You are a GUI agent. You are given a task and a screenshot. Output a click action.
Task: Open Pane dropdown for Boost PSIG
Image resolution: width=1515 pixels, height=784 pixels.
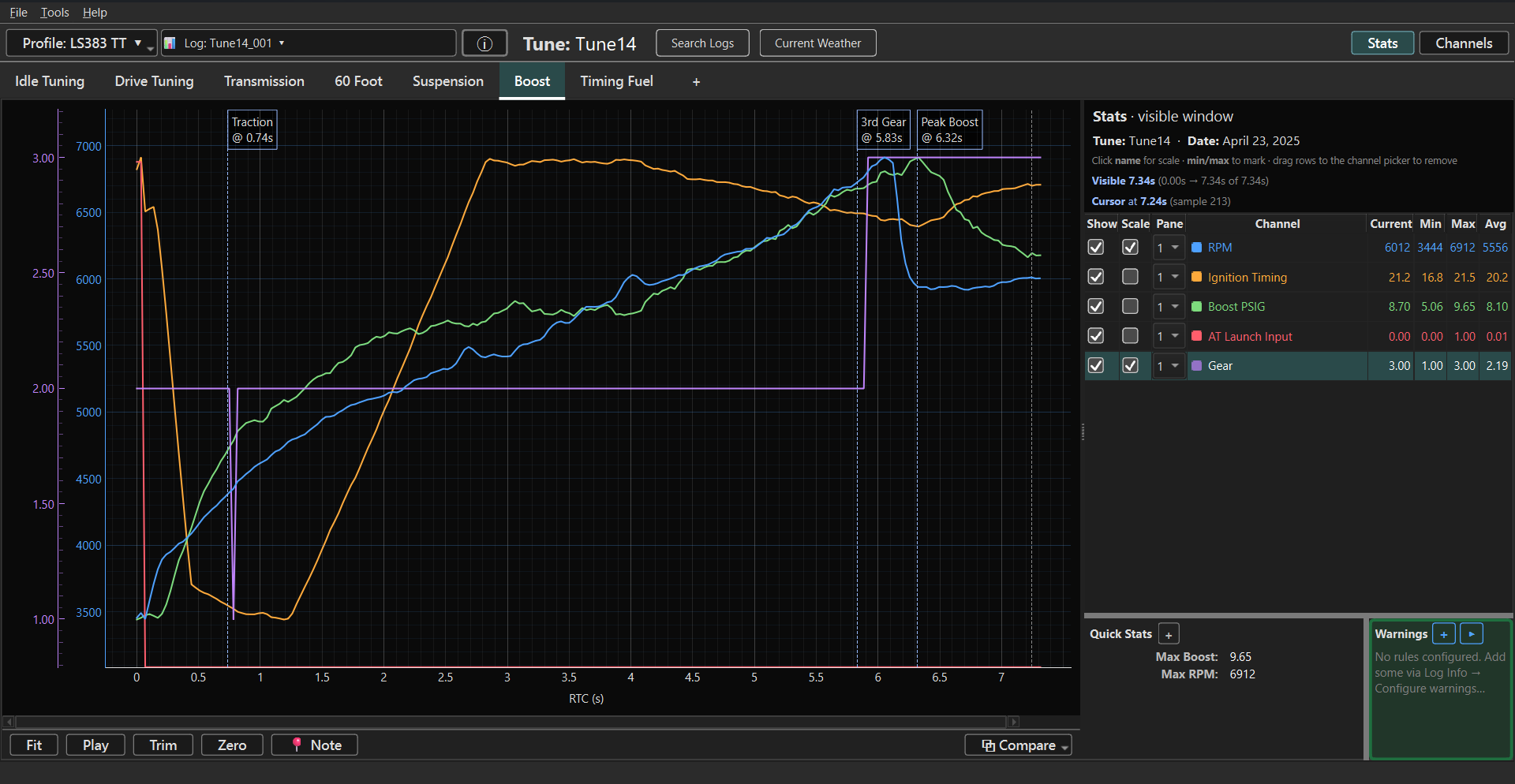[x=1169, y=307]
